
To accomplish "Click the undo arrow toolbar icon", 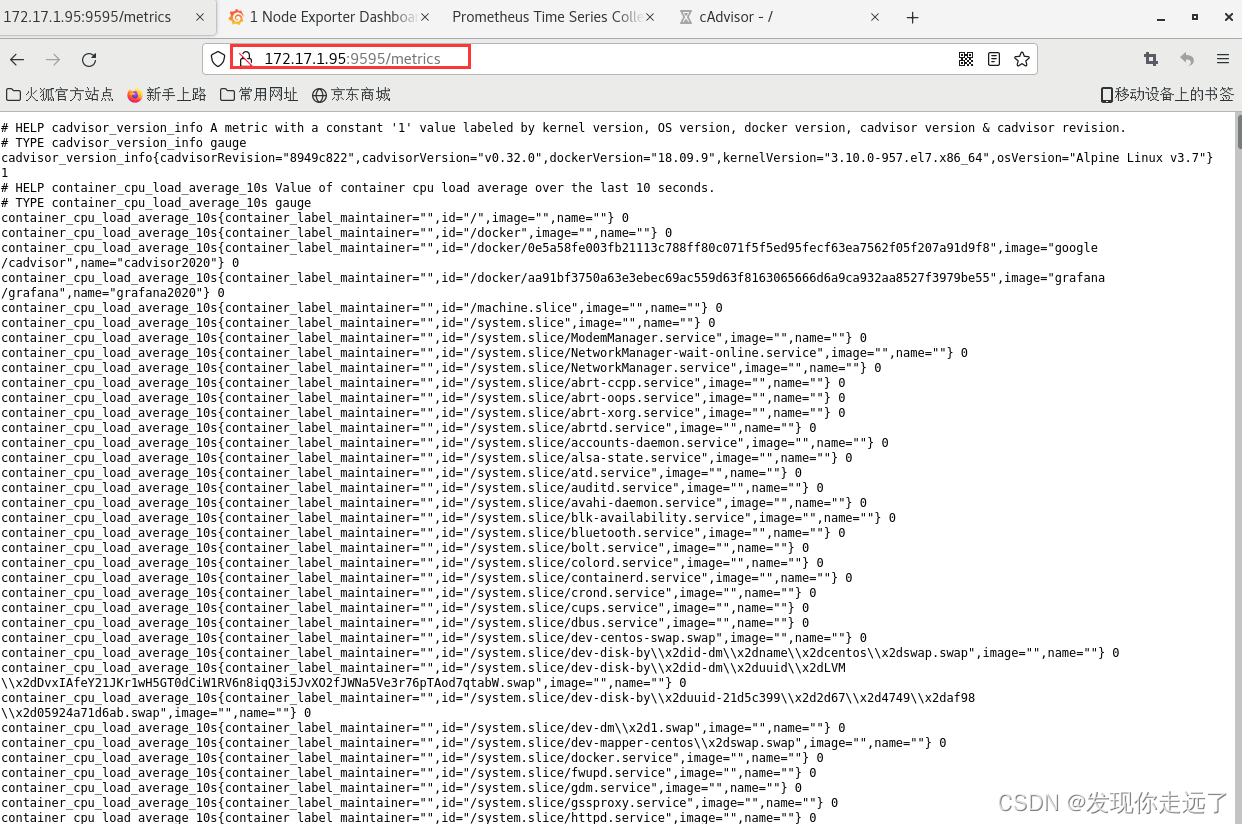I will (1187, 59).
